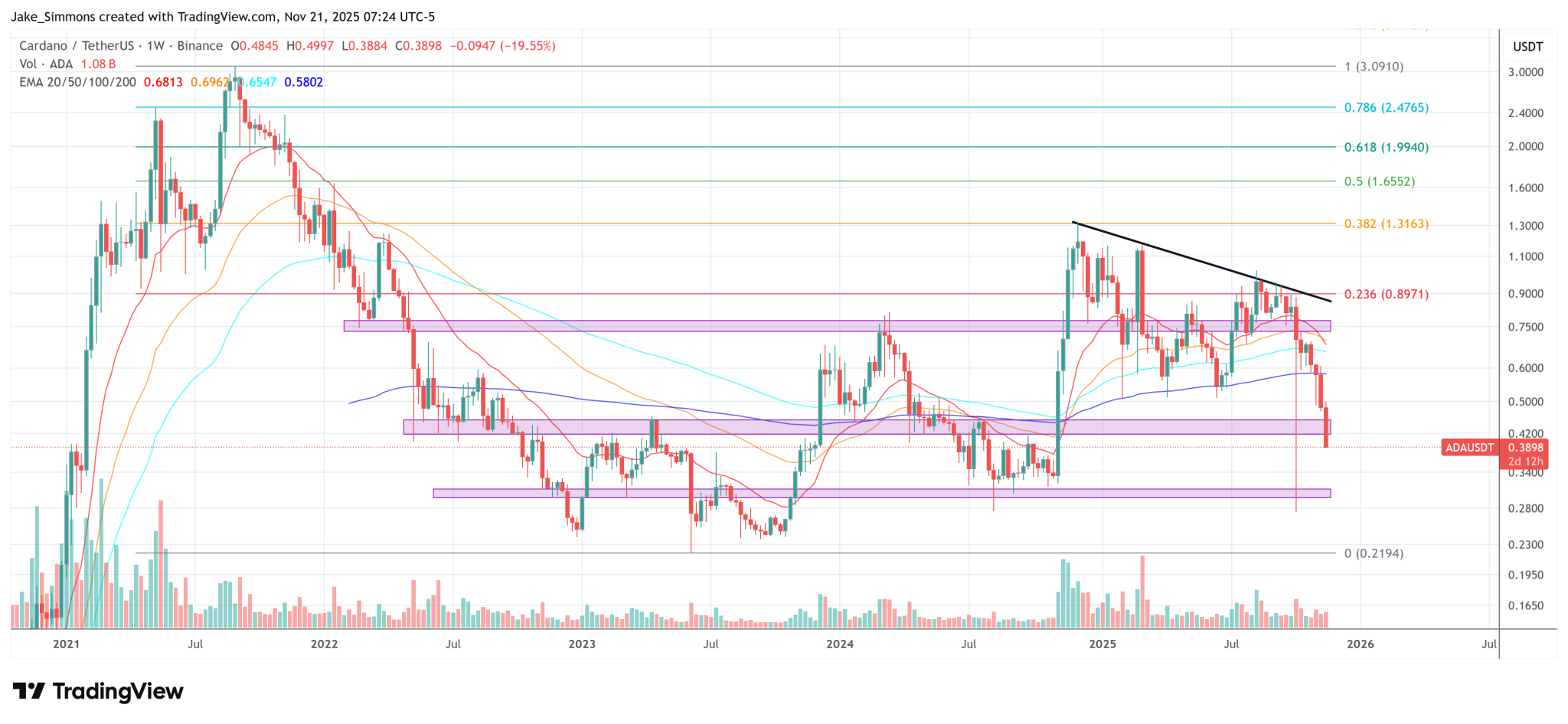
Task: Select the 0.618 (1.9940) Fibonacci label
Action: coord(1386,147)
